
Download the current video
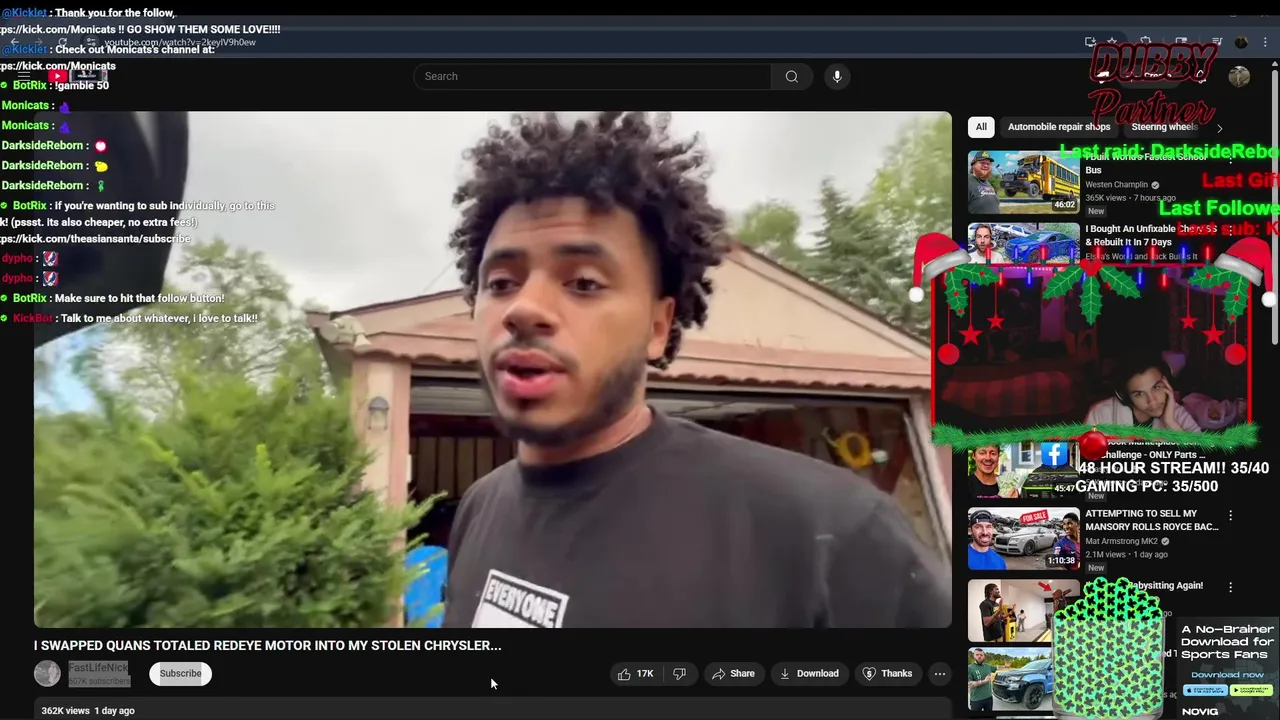tap(809, 674)
